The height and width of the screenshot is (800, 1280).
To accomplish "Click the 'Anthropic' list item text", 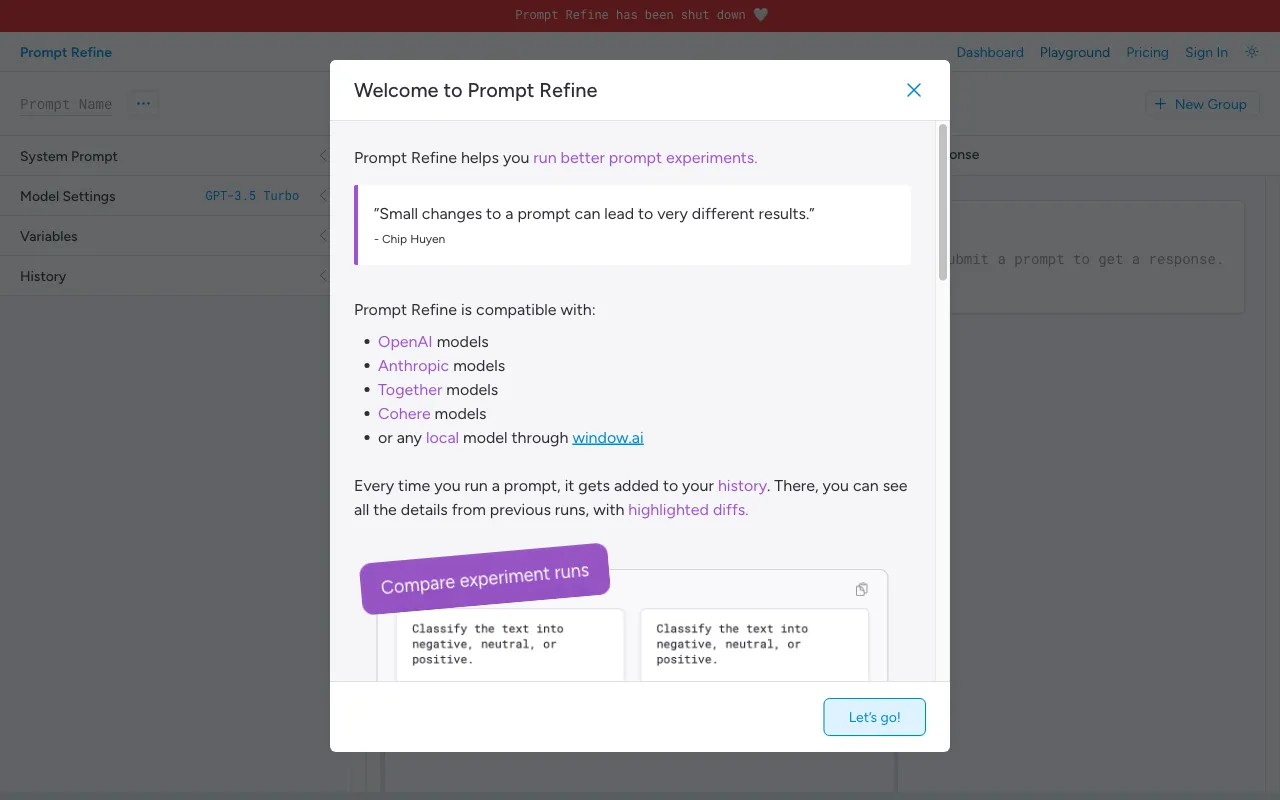I will click(413, 366).
